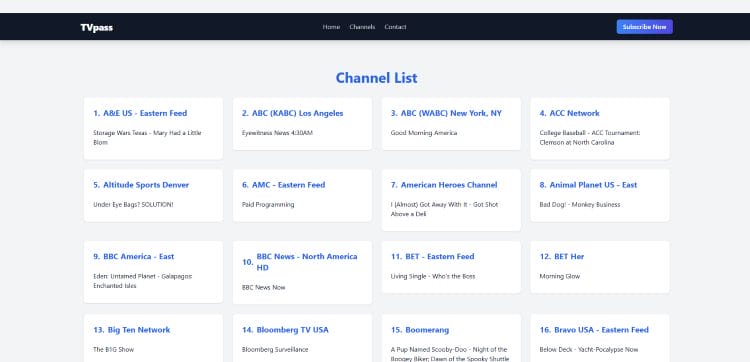This screenshot has width=750, height=362.
Task: Click the Subscribe Now button
Action: click(x=644, y=27)
